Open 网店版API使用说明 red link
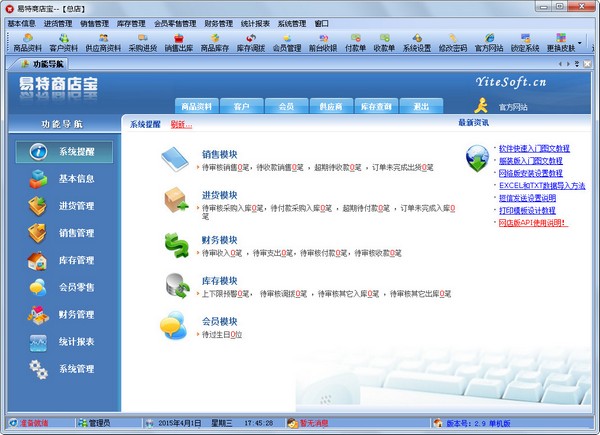Screen dimensions: 600x435 click(533, 222)
